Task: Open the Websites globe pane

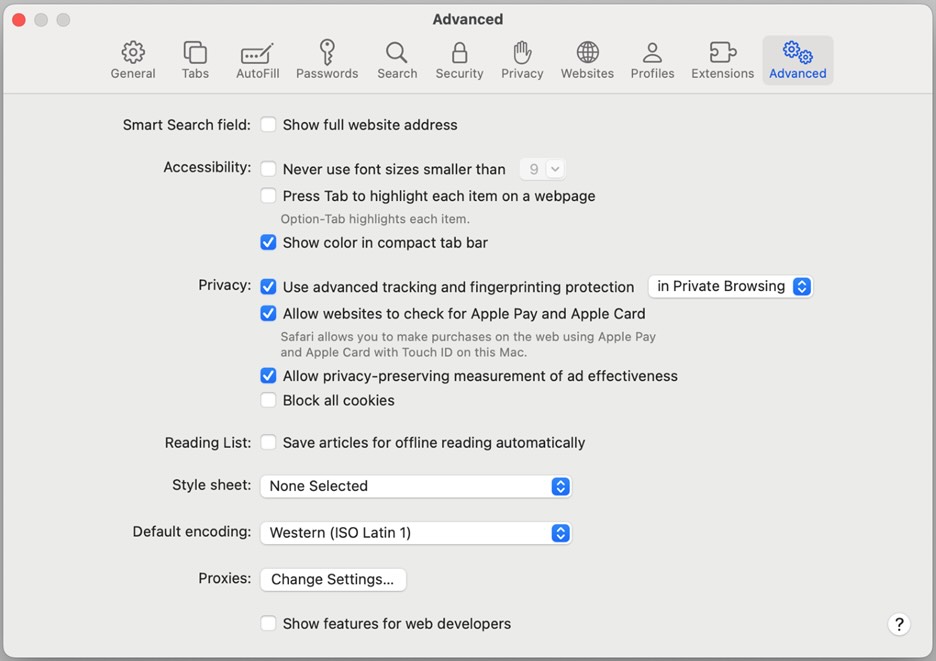Action: click(587, 60)
